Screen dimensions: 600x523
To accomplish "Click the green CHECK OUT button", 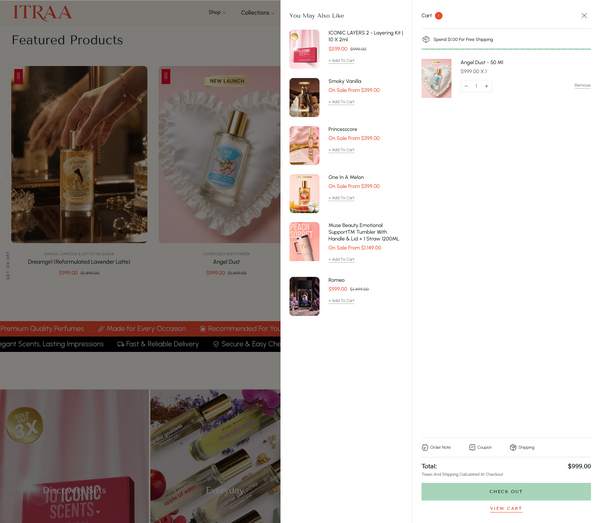I will pyautogui.click(x=506, y=492).
